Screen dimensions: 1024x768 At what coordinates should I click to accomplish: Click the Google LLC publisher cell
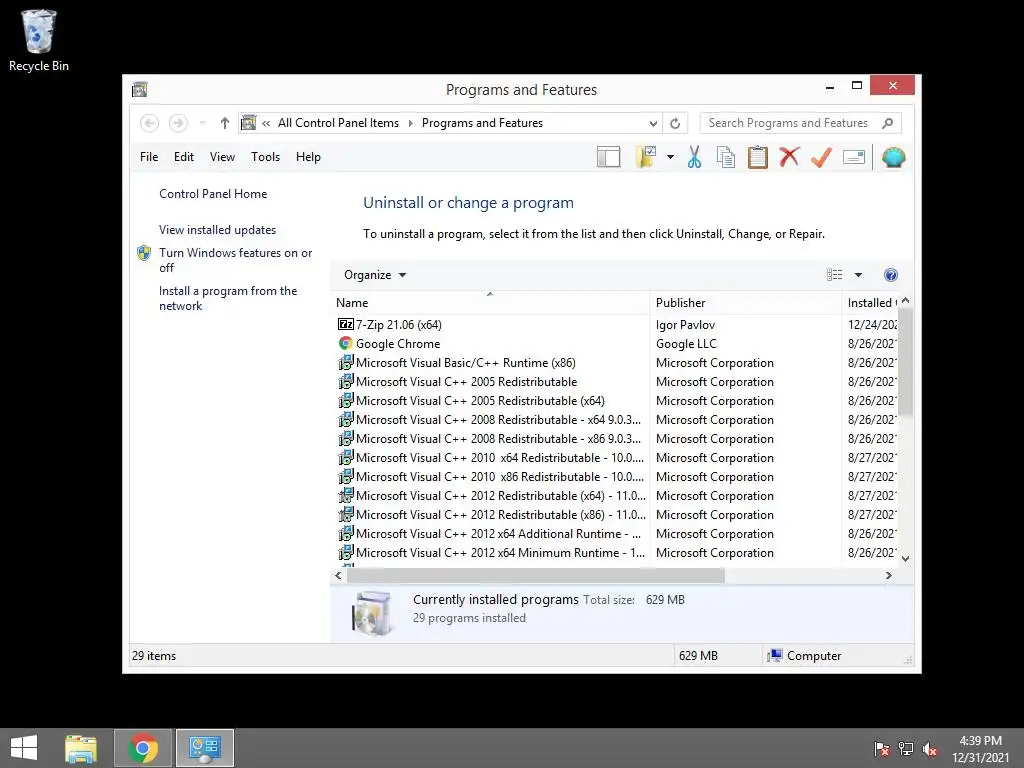686,344
